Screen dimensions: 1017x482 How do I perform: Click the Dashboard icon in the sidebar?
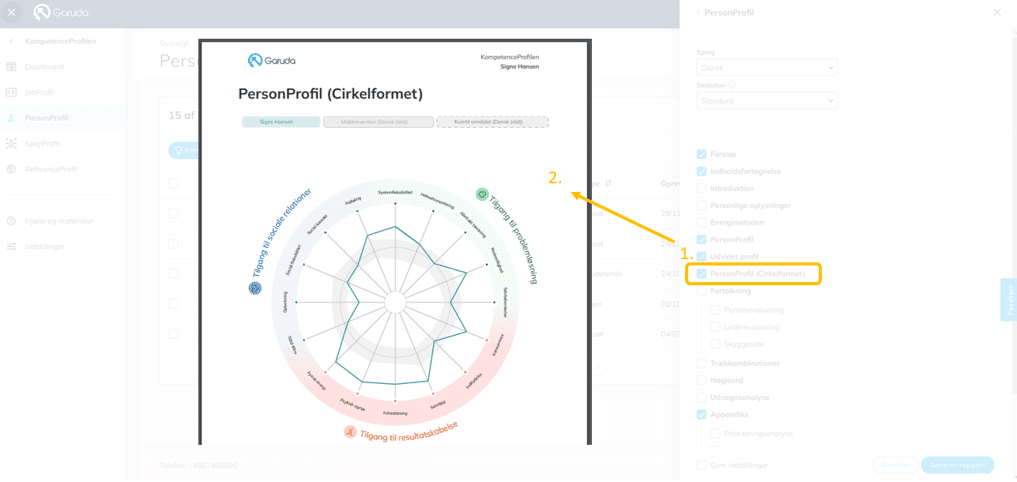[x=11, y=67]
